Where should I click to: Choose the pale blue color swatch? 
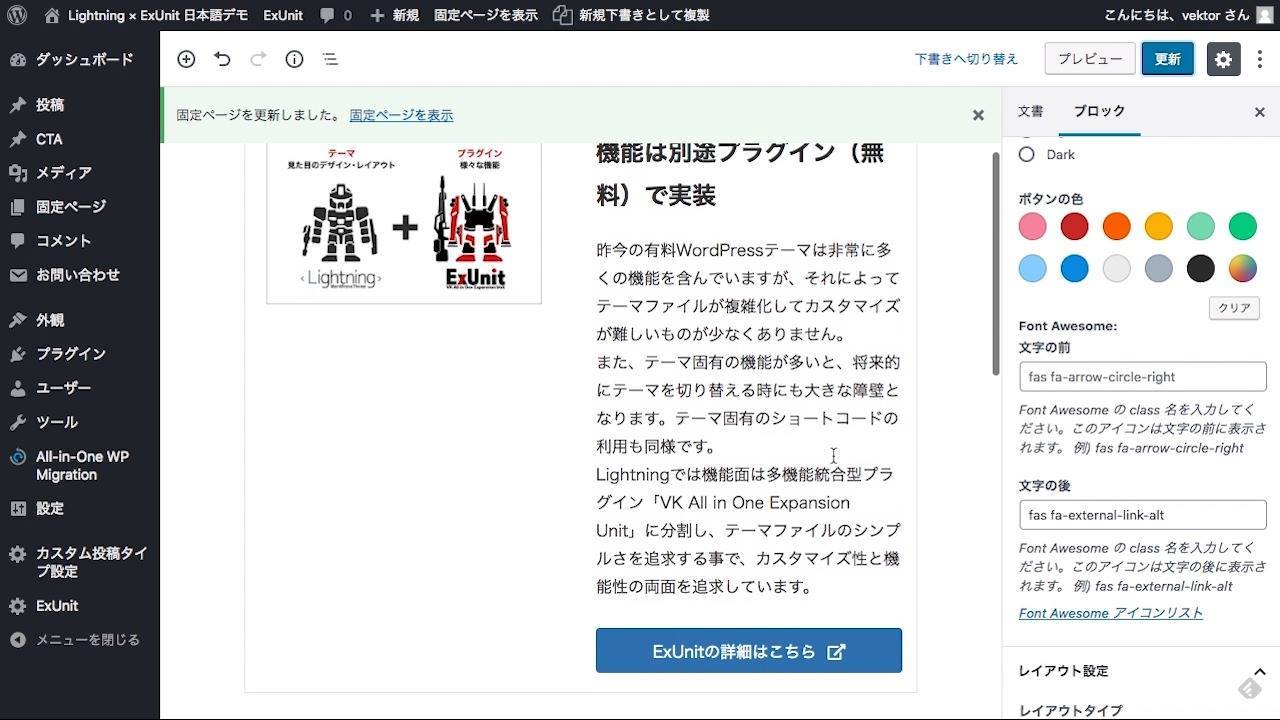coord(1032,268)
